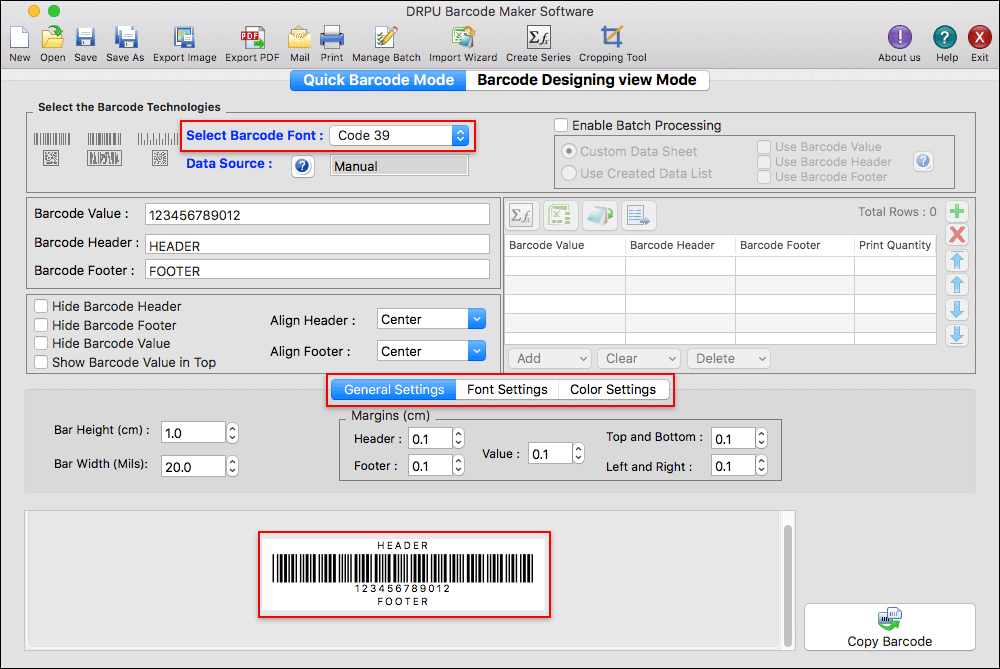This screenshot has height=669, width=1000.
Task: Expand the Delete dropdown button
Action: coord(728,358)
